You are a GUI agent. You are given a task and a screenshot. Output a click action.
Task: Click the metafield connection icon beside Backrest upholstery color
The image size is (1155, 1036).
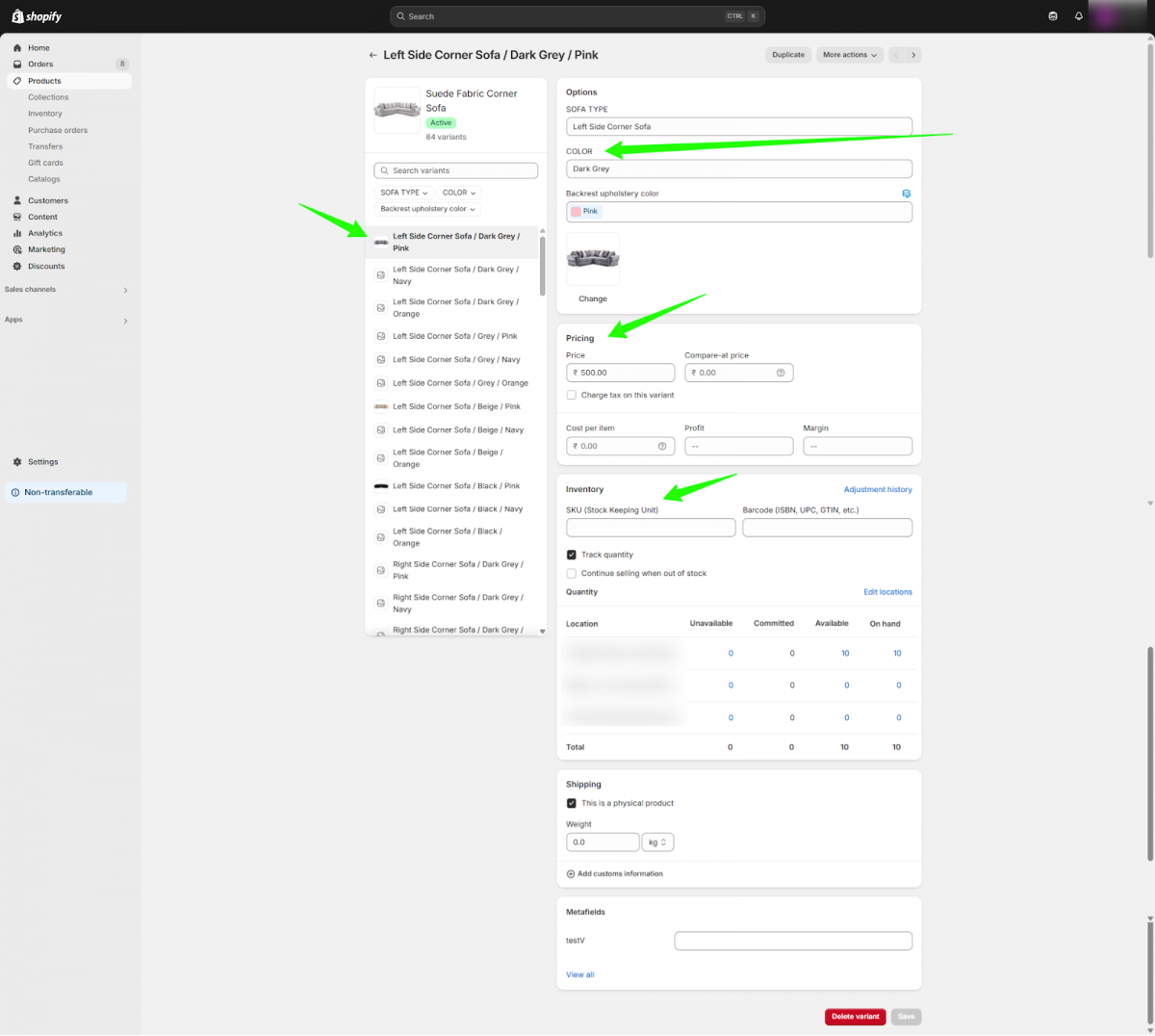click(x=906, y=194)
